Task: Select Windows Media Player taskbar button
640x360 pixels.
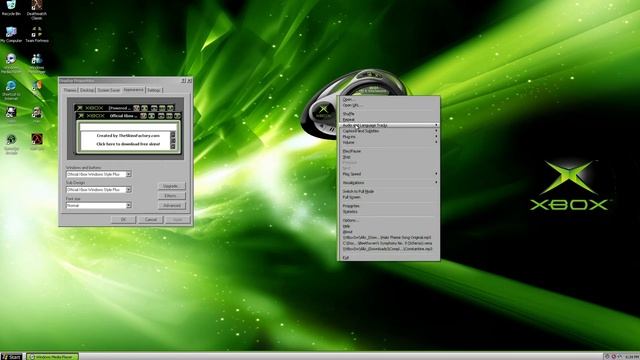Action: [x=52, y=357]
